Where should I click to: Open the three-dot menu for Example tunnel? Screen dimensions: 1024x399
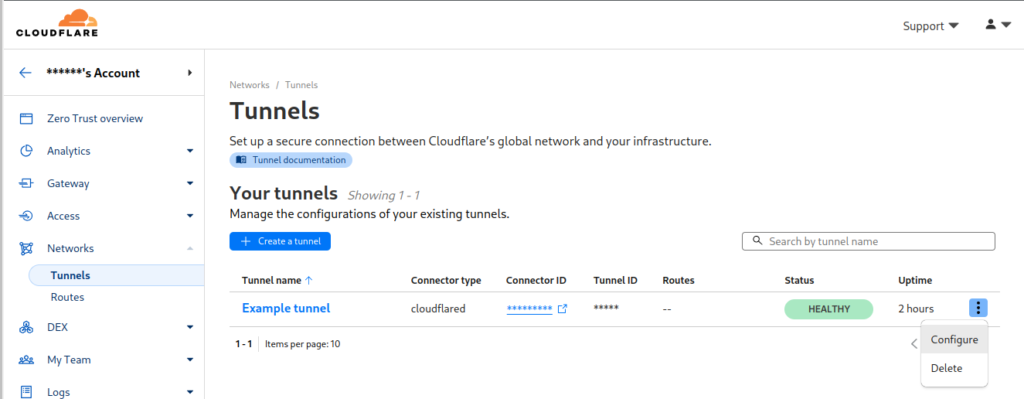click(978, 308)
